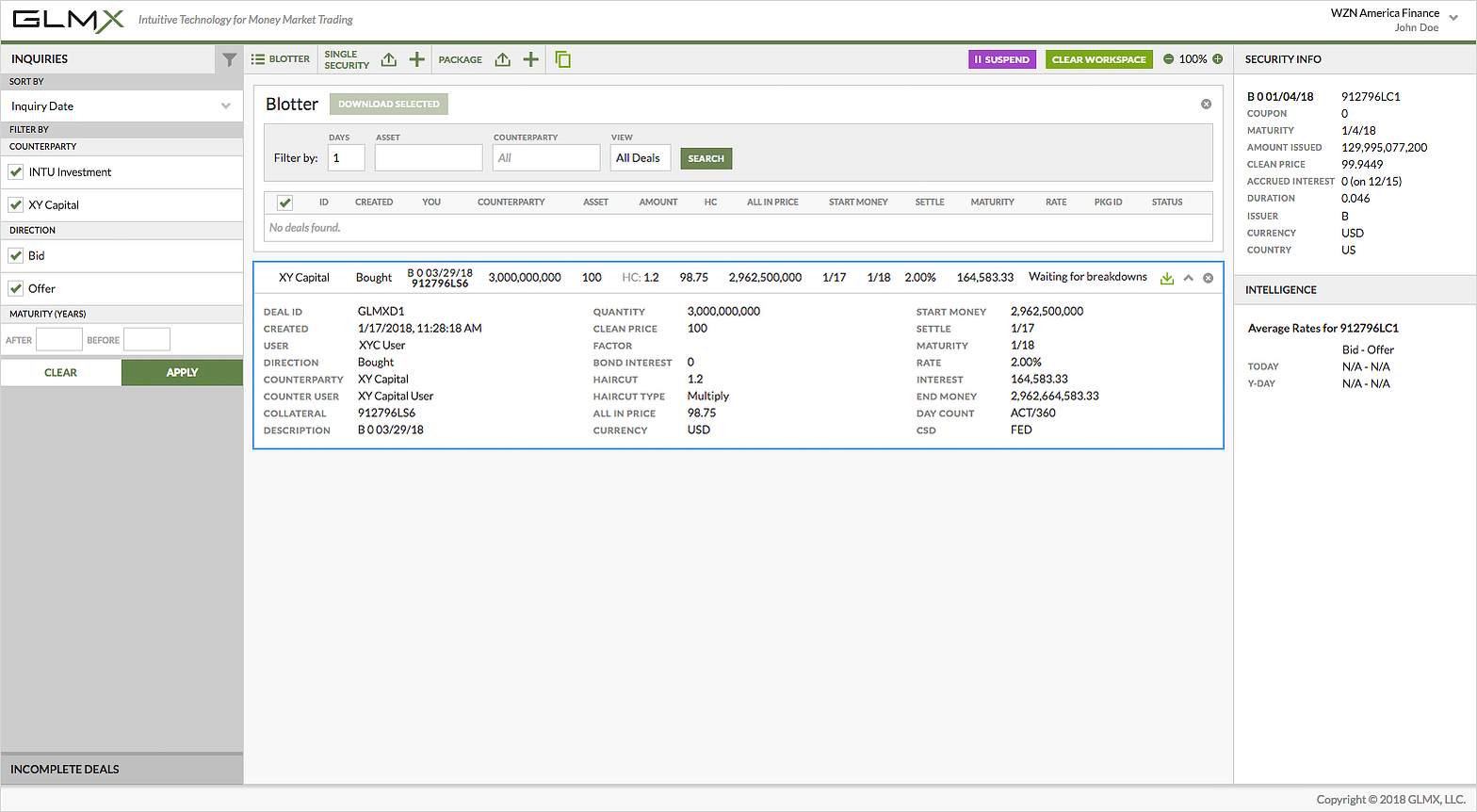Image resolution: width=1477 pixels, height=812 pixels.
Task: Sort blotter by Counterparty column header
Action: point(511,203)
